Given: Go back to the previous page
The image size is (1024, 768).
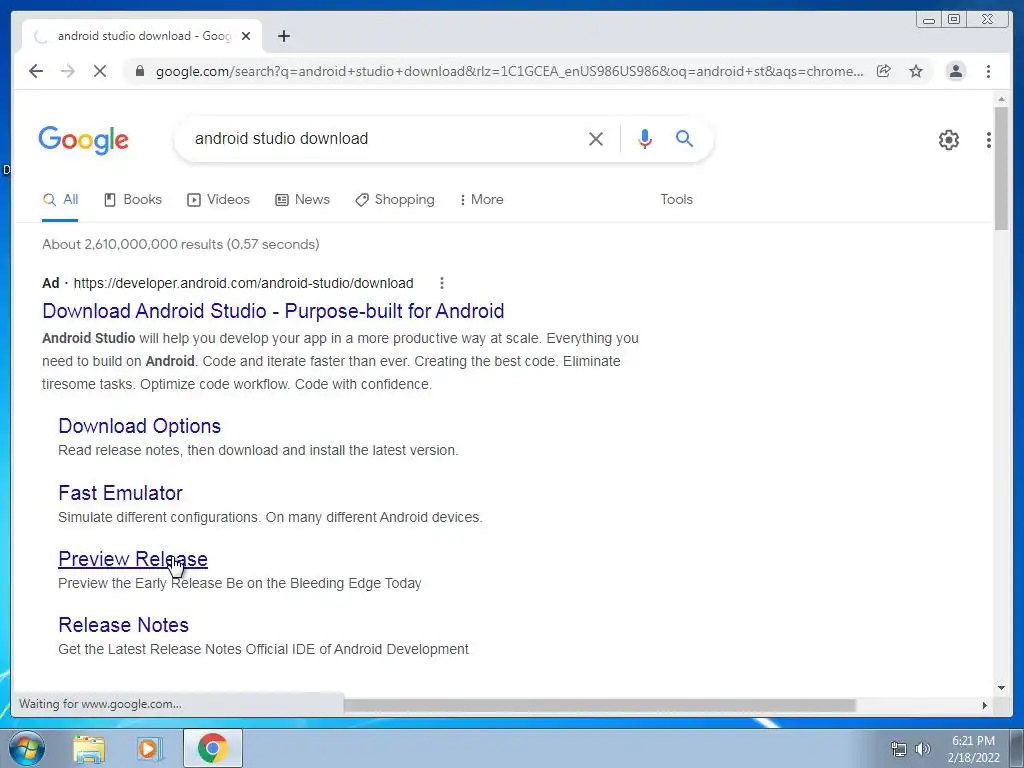Looking at the screenshot, I should [36, 71].
